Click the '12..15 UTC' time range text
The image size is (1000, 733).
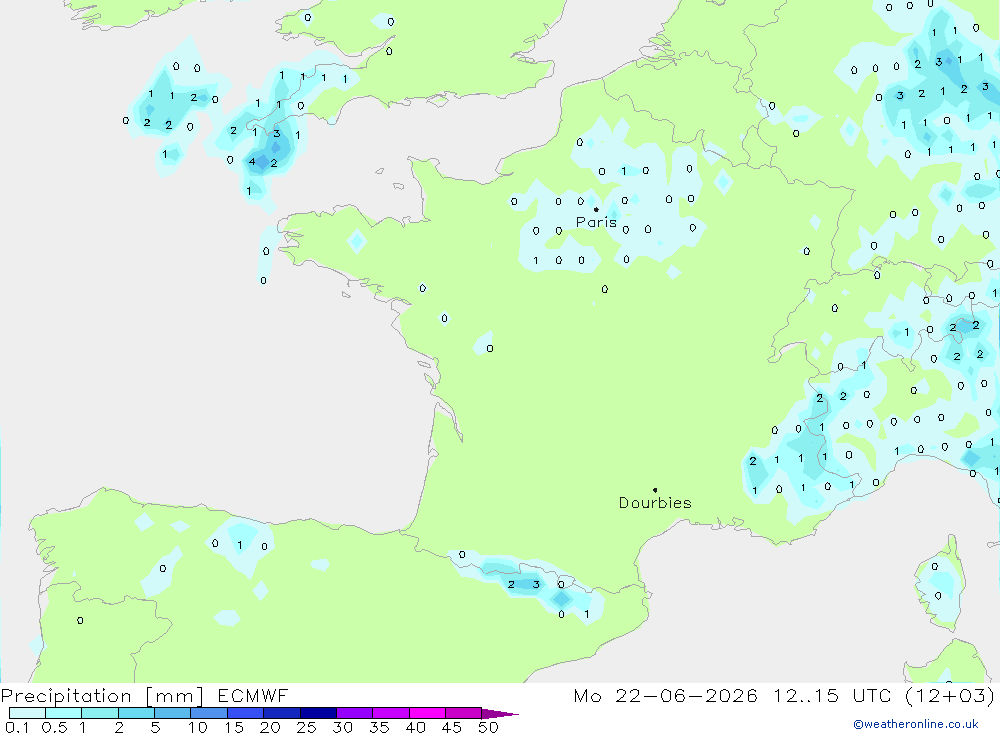pos(832,695)
